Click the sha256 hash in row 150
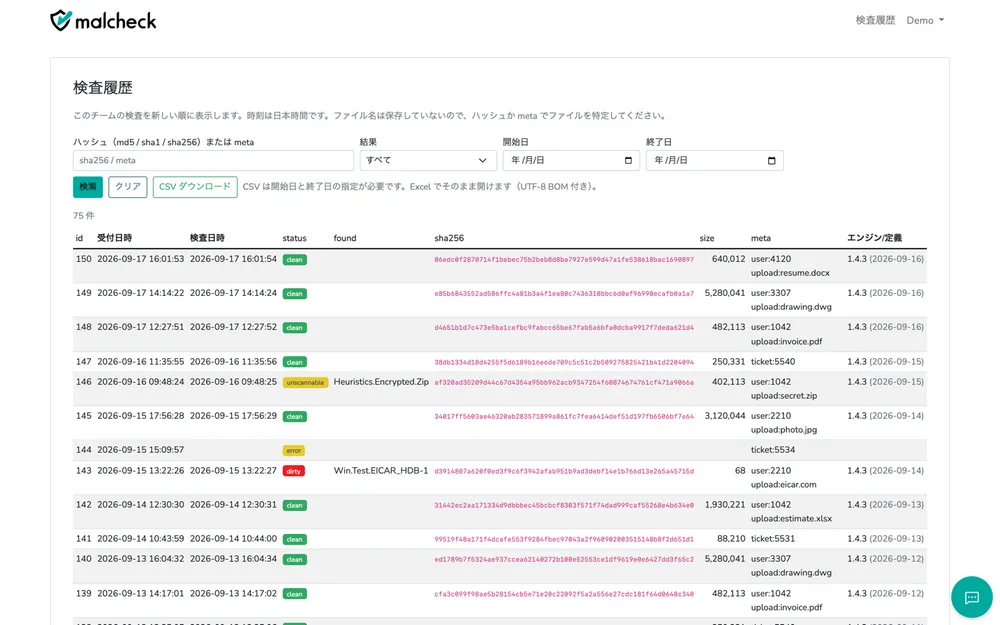This screenshot has width=1000, height=625. coord(564,260)
